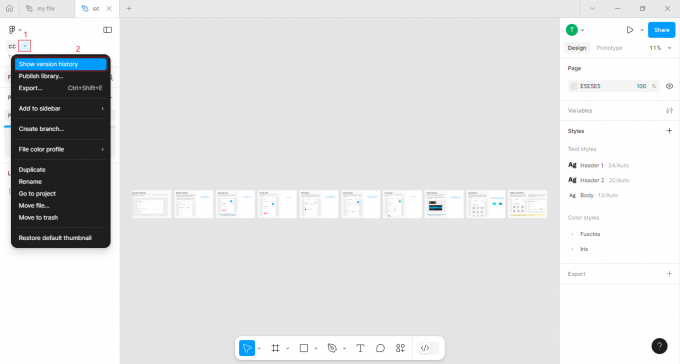
Task: Toggle Dev Mode switch in toolbar
Action: coord(428,348)
